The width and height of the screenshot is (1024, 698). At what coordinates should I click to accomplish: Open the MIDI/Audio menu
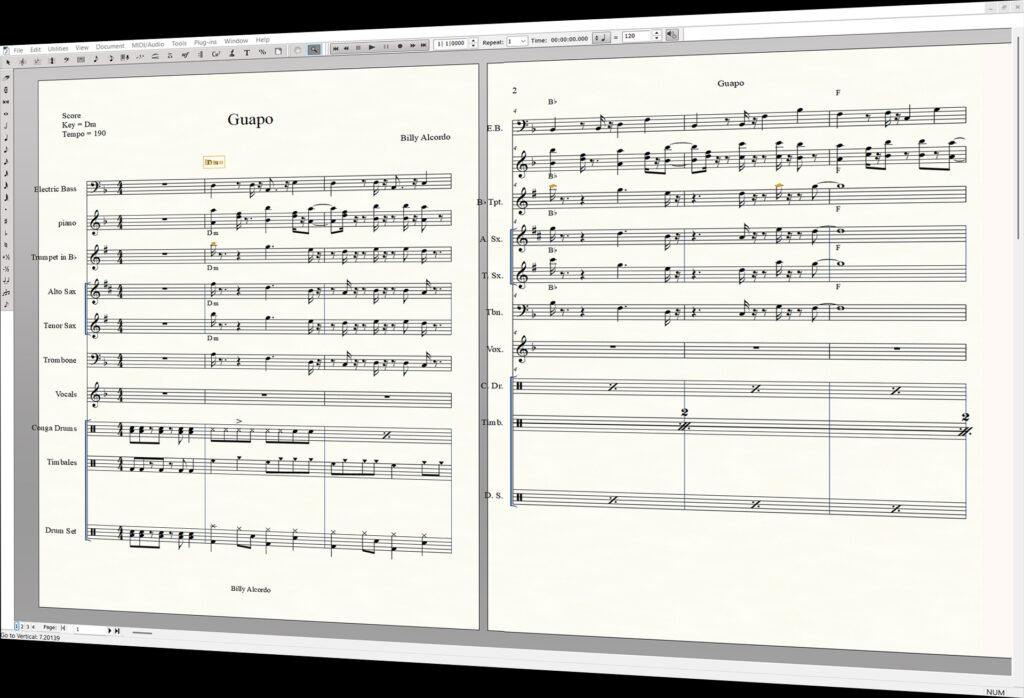point(148,44)
